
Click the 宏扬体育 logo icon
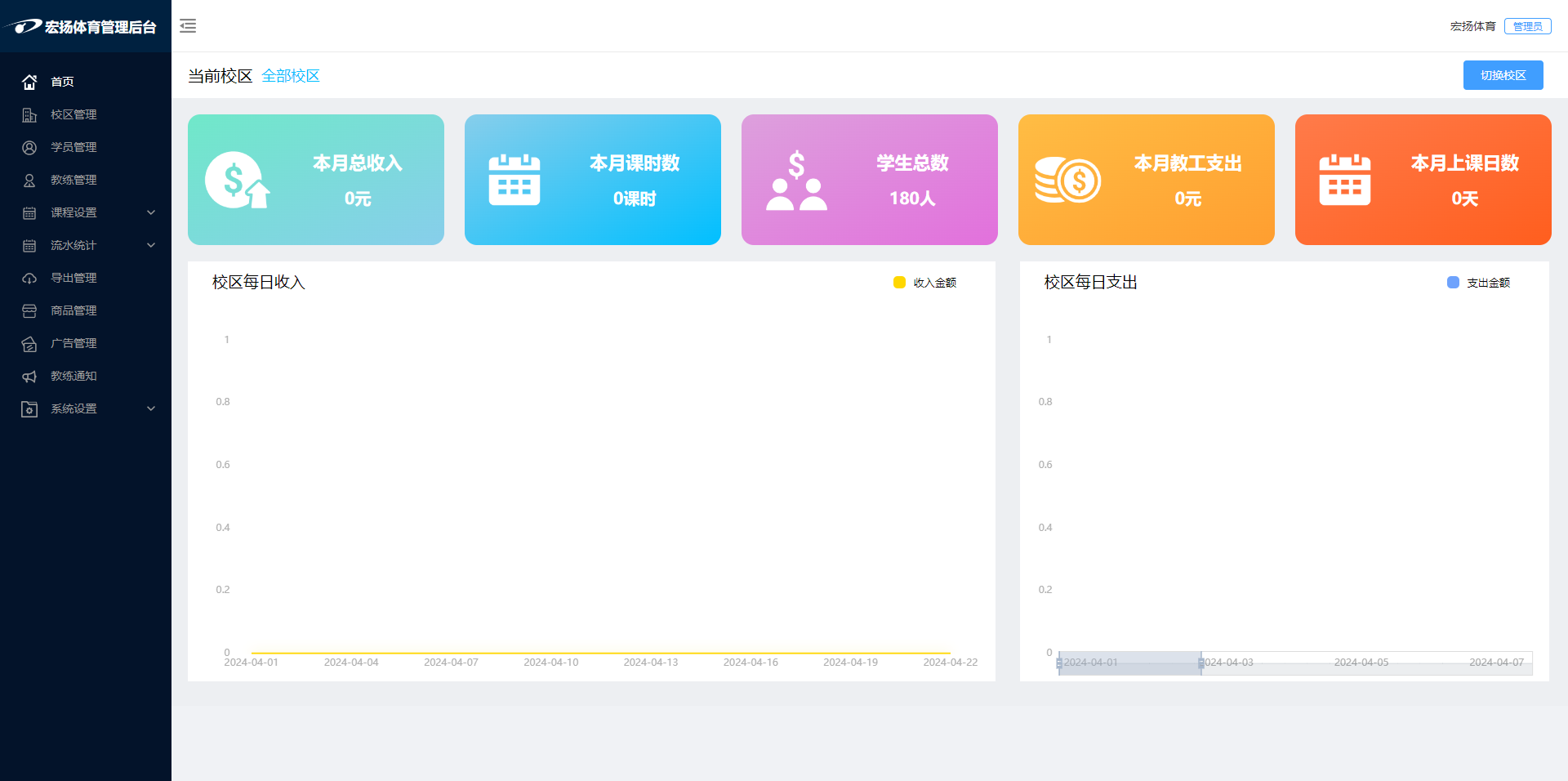pos(23,26)
